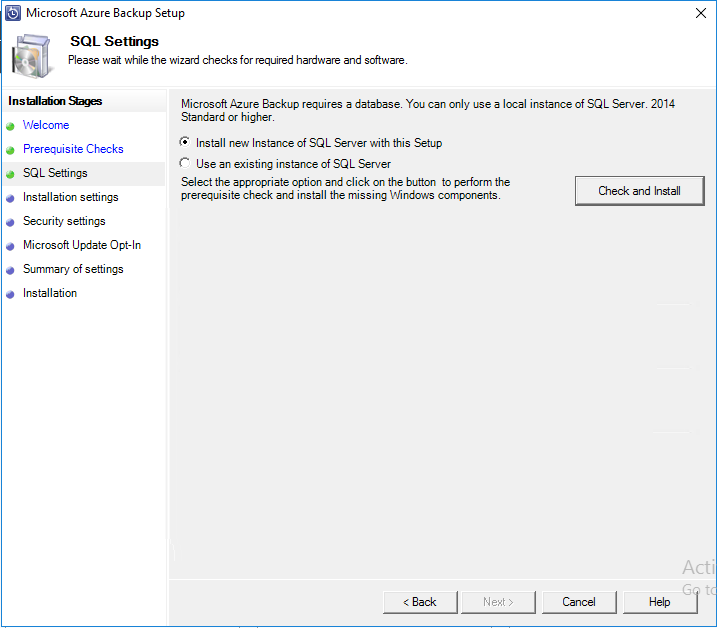This screenshot has width=717, height=628.
Task: Open the Welcome stage link
Action: (x=46, y=125)
